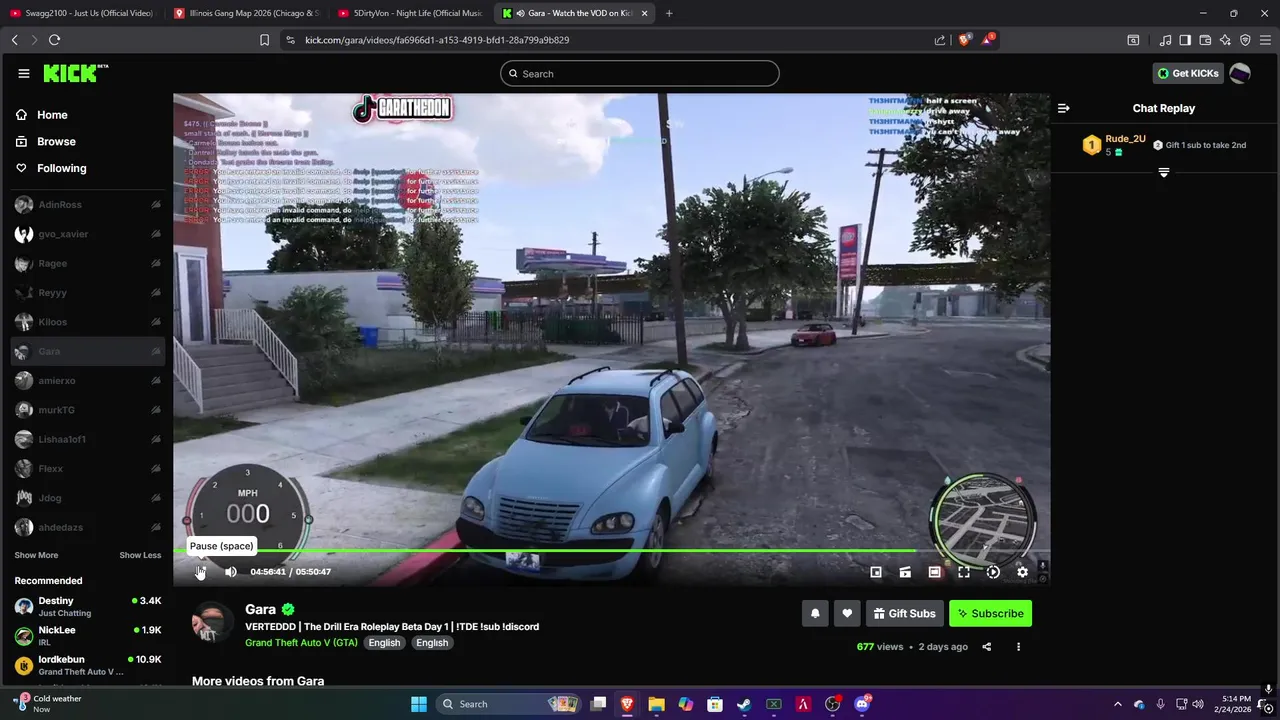Viewport: 1280px width, 720px height.
Task: Open Following in the sidebar
Action: [51, 168]
